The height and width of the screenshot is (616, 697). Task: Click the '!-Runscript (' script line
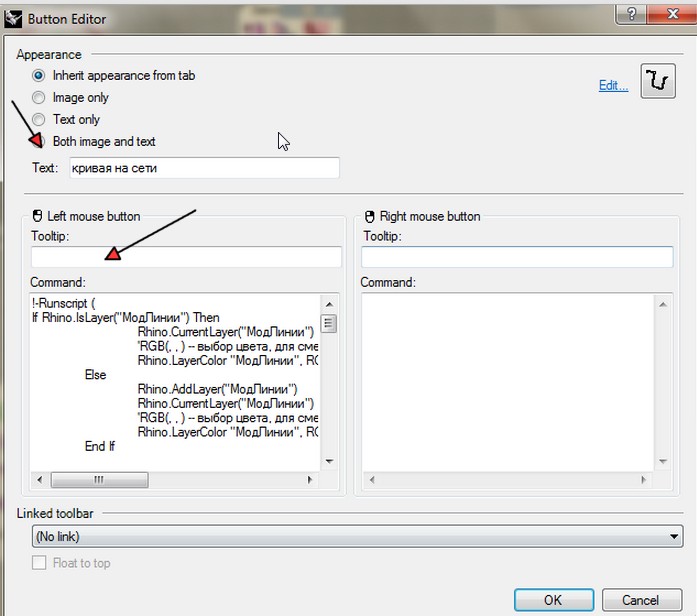coord(63,303)
